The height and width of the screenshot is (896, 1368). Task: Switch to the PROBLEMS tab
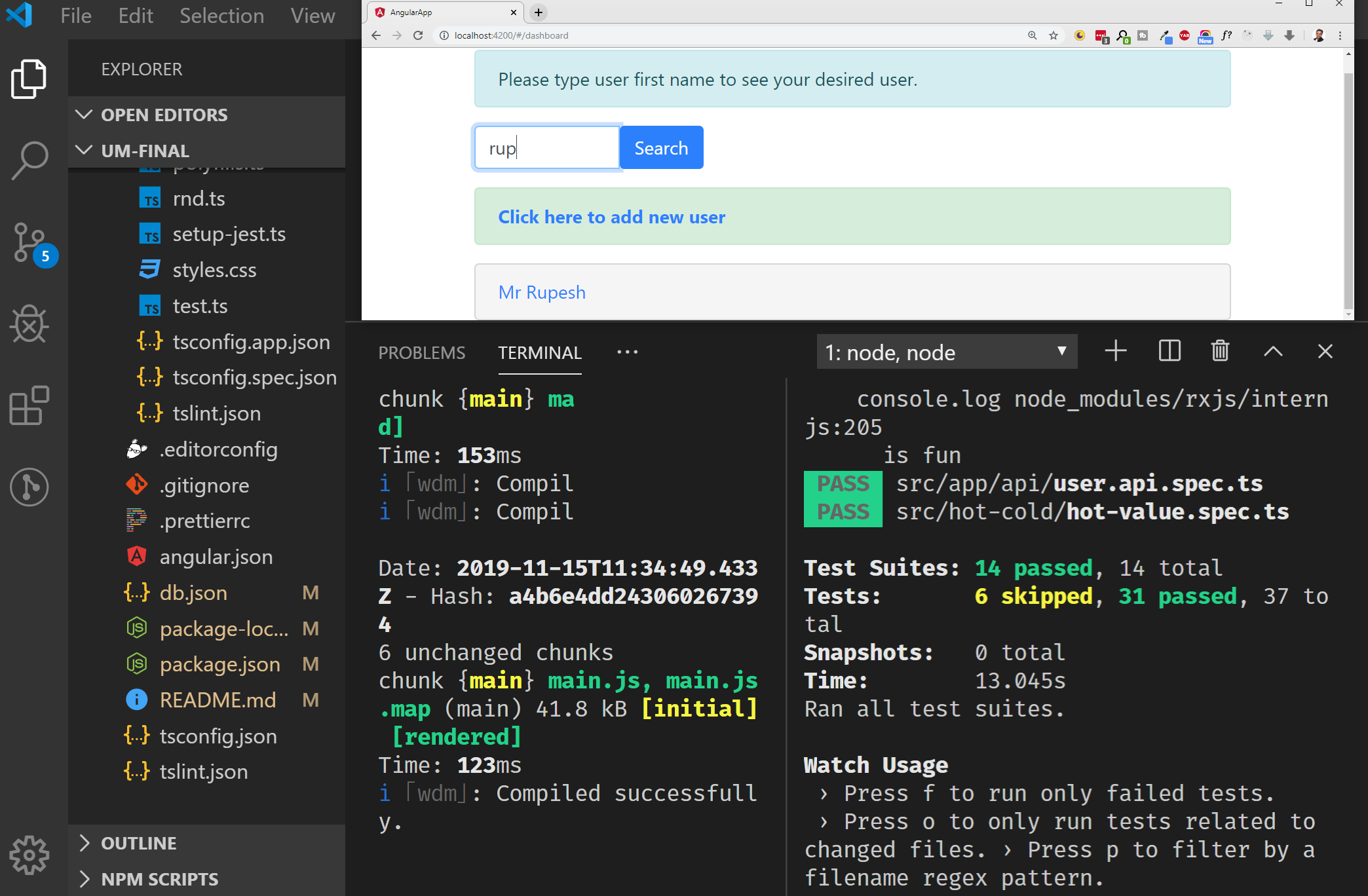coord(421,353)
